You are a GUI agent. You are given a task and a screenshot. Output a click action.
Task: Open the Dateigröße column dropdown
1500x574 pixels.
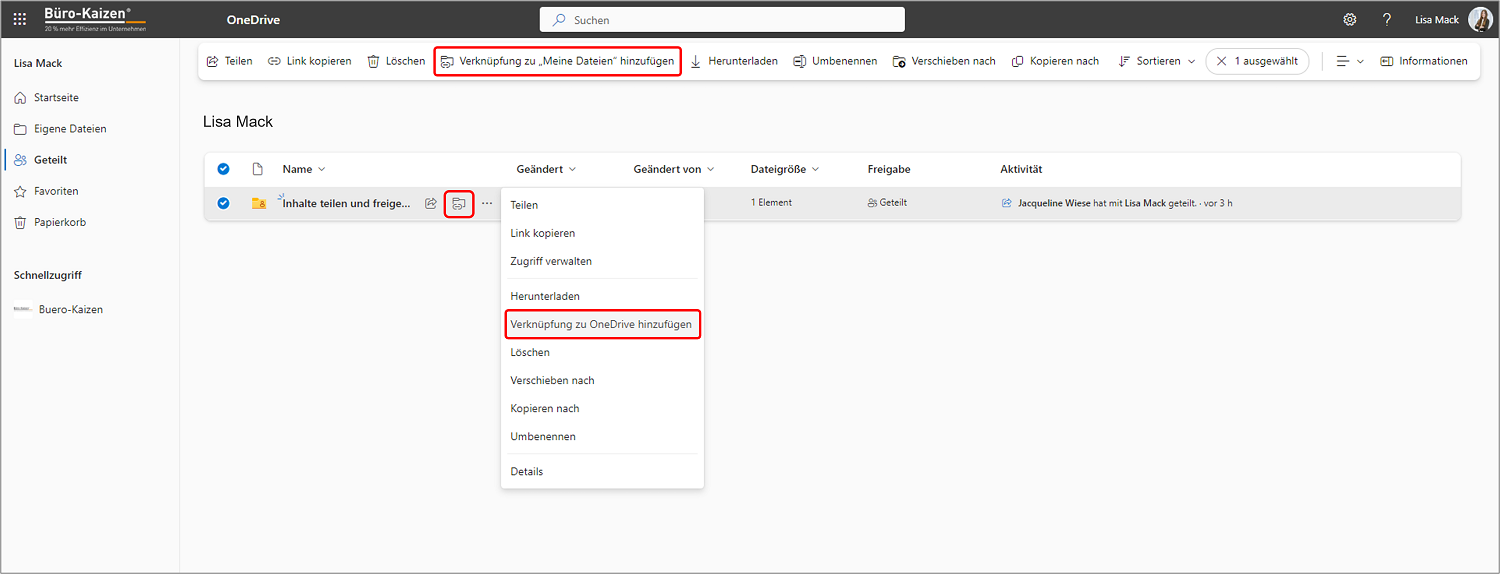click(x=785, y=169)
